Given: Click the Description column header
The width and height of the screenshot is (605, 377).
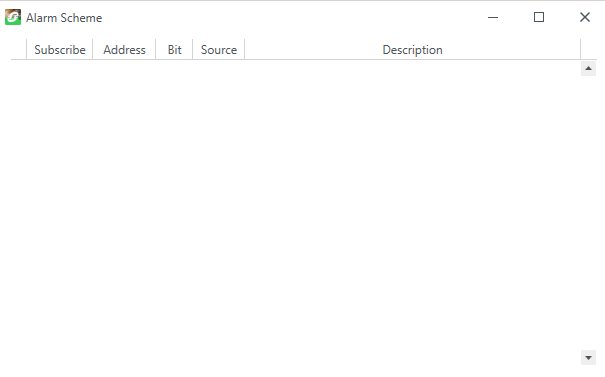Looking at the screenshot, I should point(412,50).
